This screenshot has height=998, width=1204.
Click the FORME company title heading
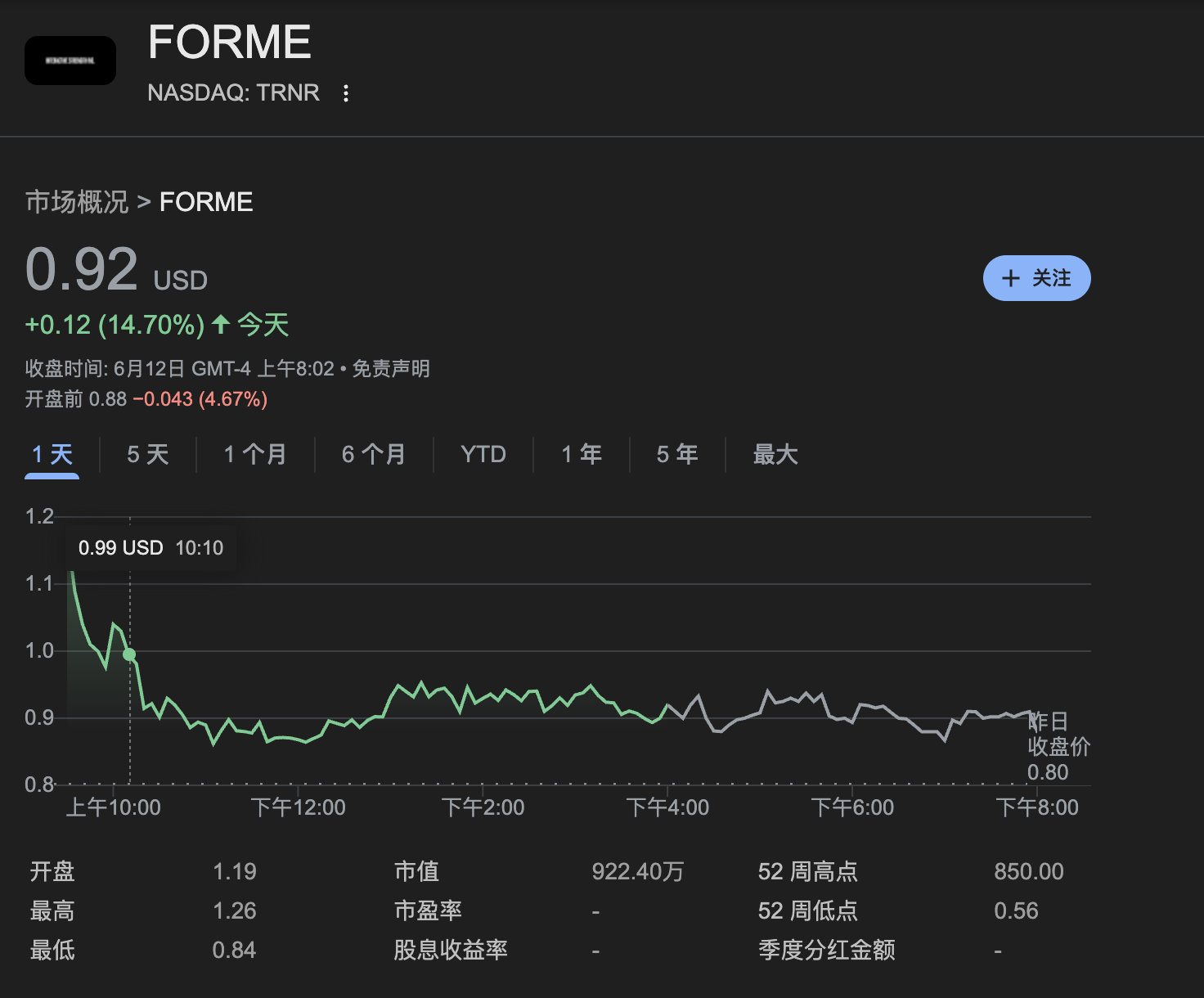click(x=230, y=42)
